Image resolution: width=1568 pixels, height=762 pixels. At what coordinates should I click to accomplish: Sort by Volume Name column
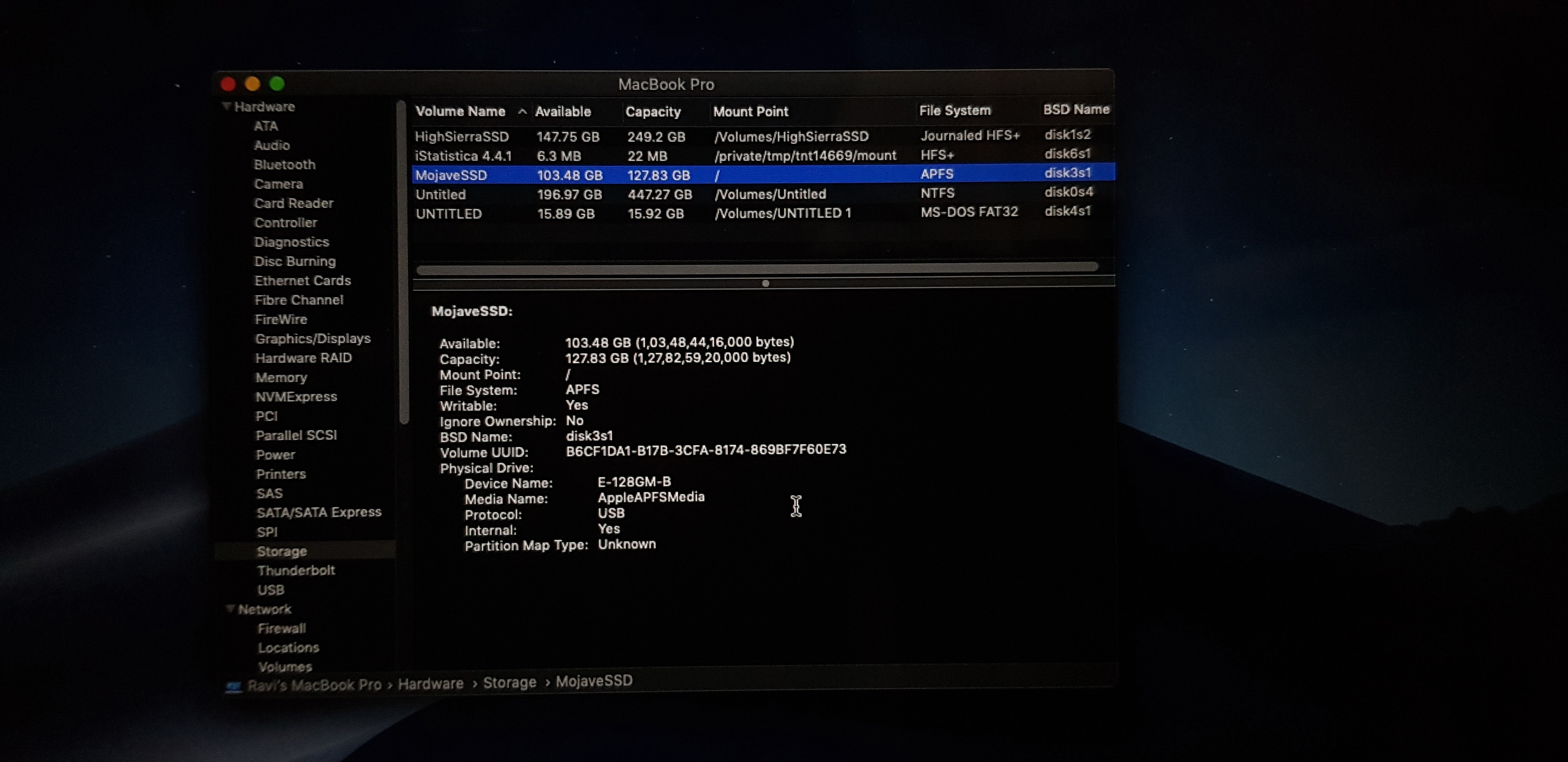[460, 112]
